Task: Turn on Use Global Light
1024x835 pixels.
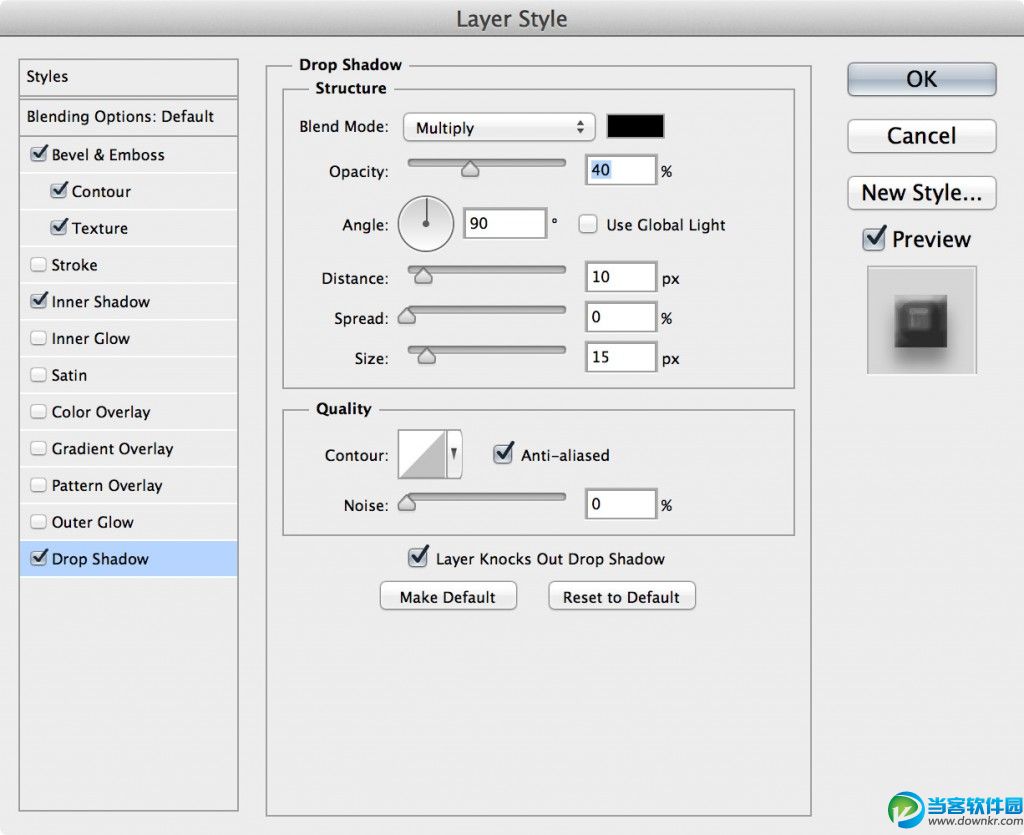Action: [588, 225]
